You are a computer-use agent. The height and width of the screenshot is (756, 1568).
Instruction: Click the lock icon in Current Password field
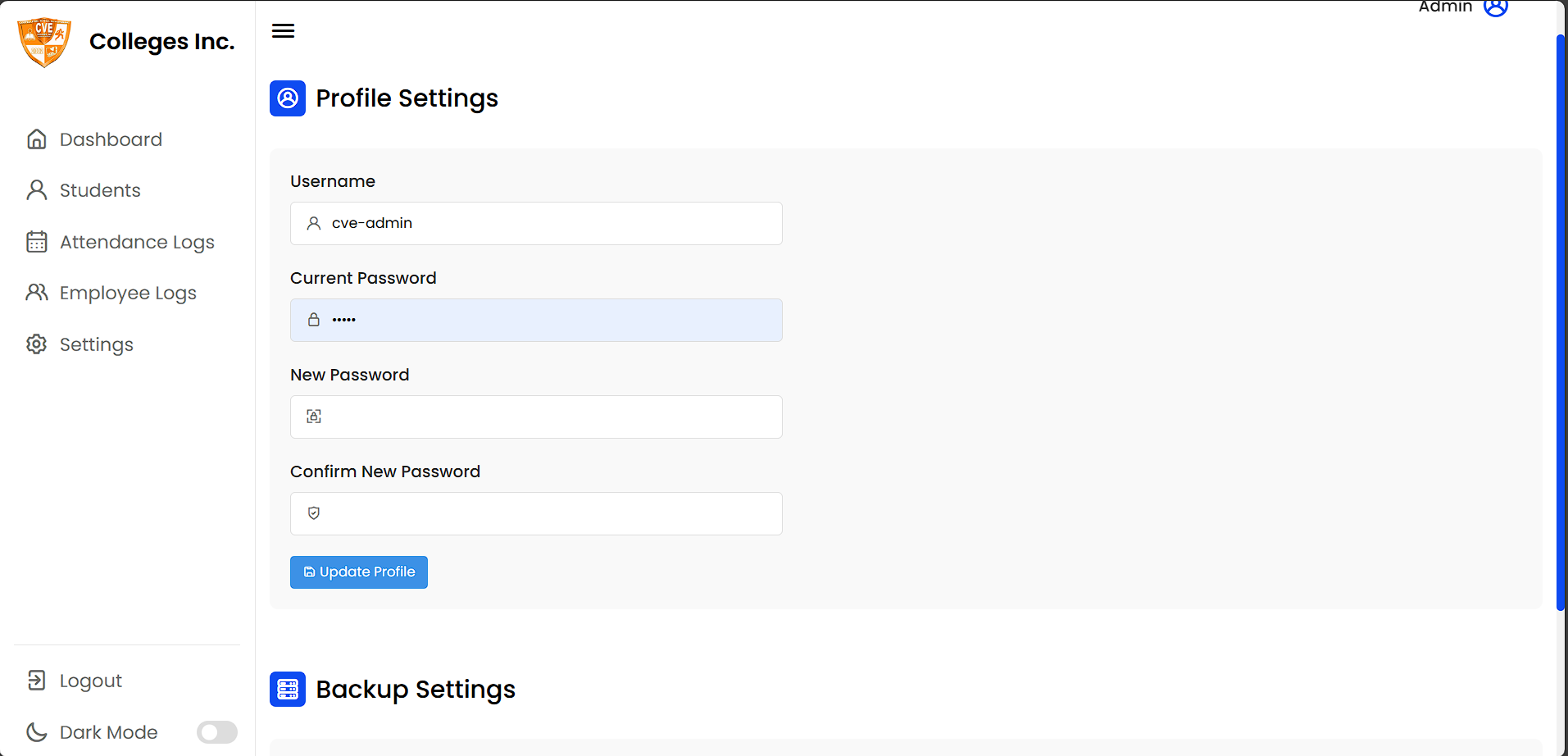pyautogui.click(x=314, y=320)
